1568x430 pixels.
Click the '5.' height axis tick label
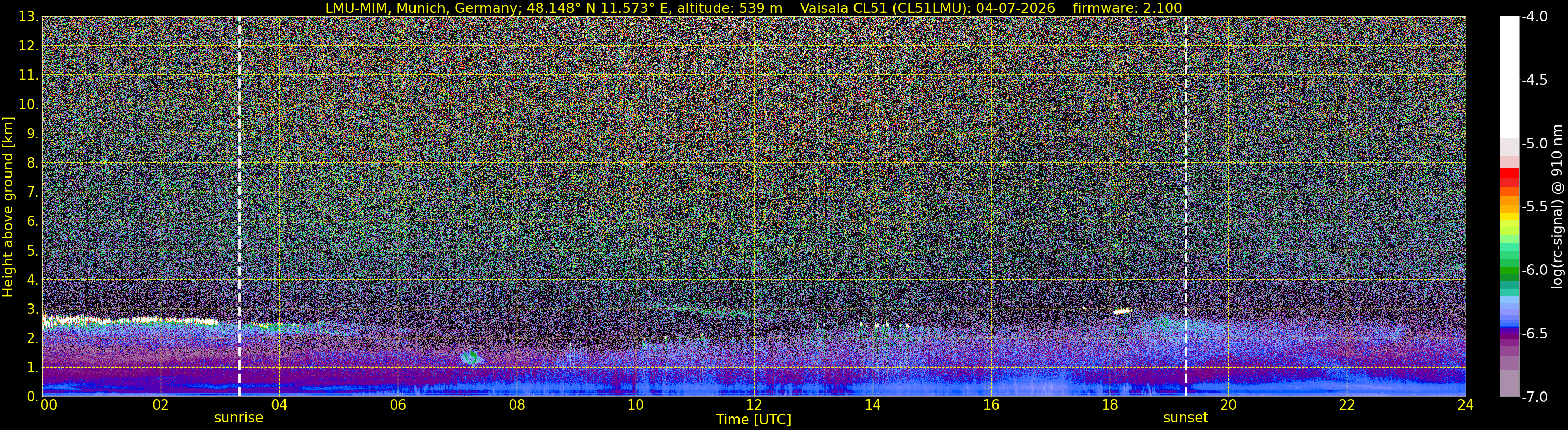tap(33, 251)
